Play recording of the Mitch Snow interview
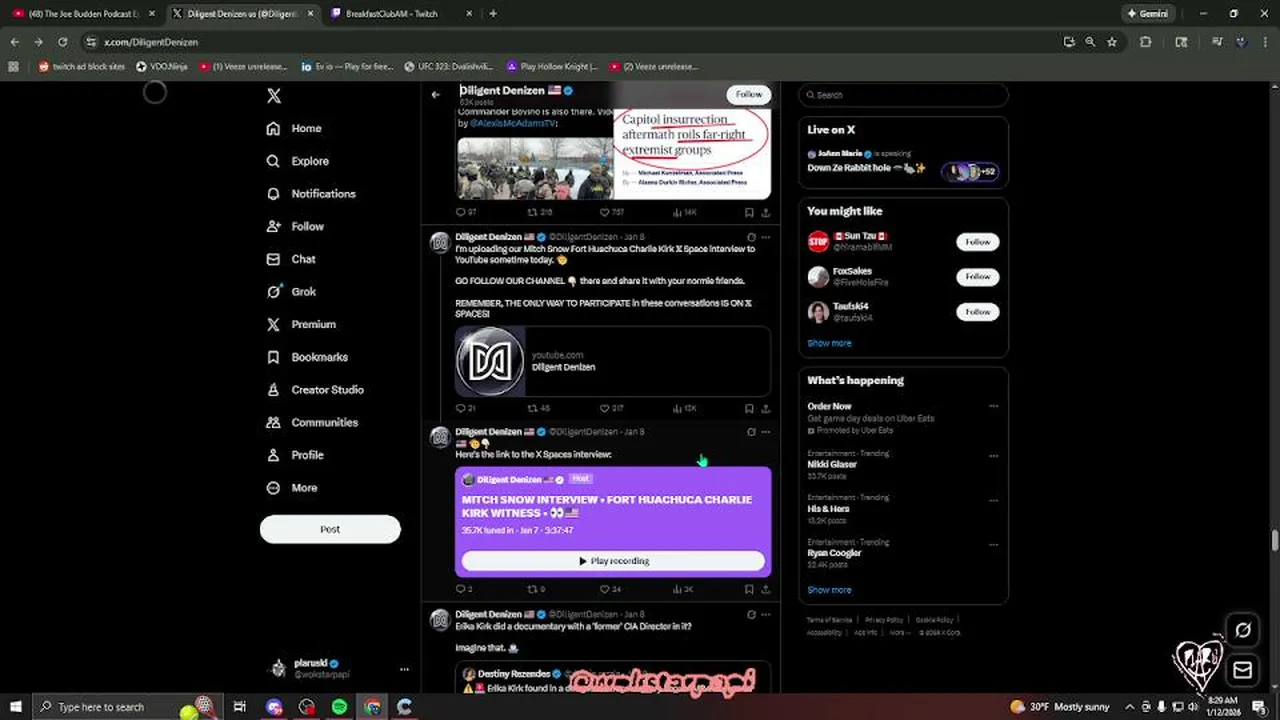 coord(613,561)
